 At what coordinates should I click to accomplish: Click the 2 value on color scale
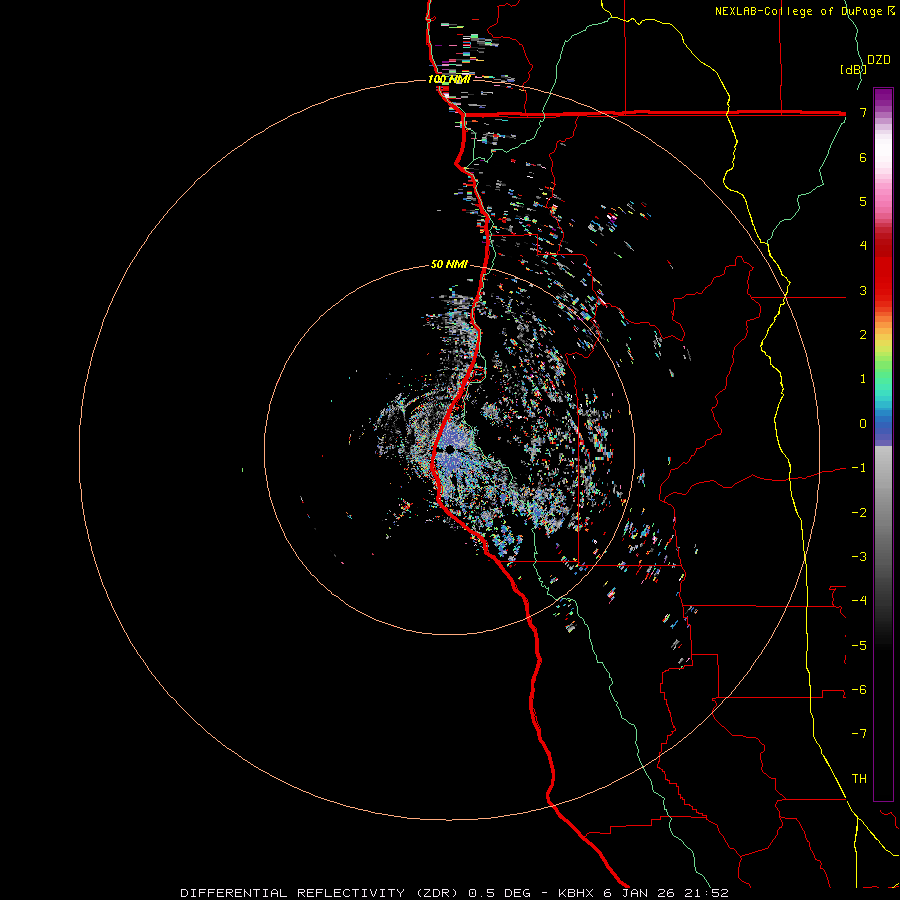point(863,335)
